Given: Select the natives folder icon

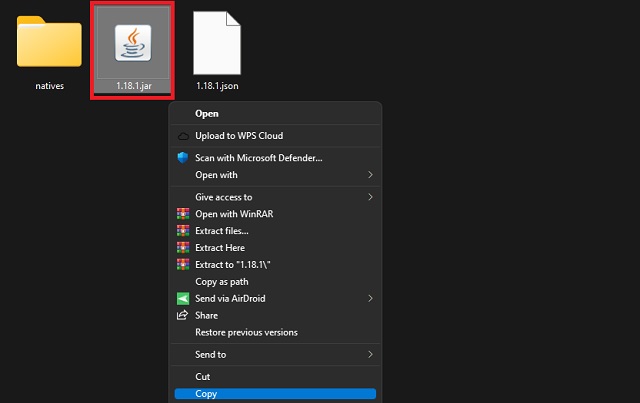Looking at the screenshot, I should (x=49, y=41).
